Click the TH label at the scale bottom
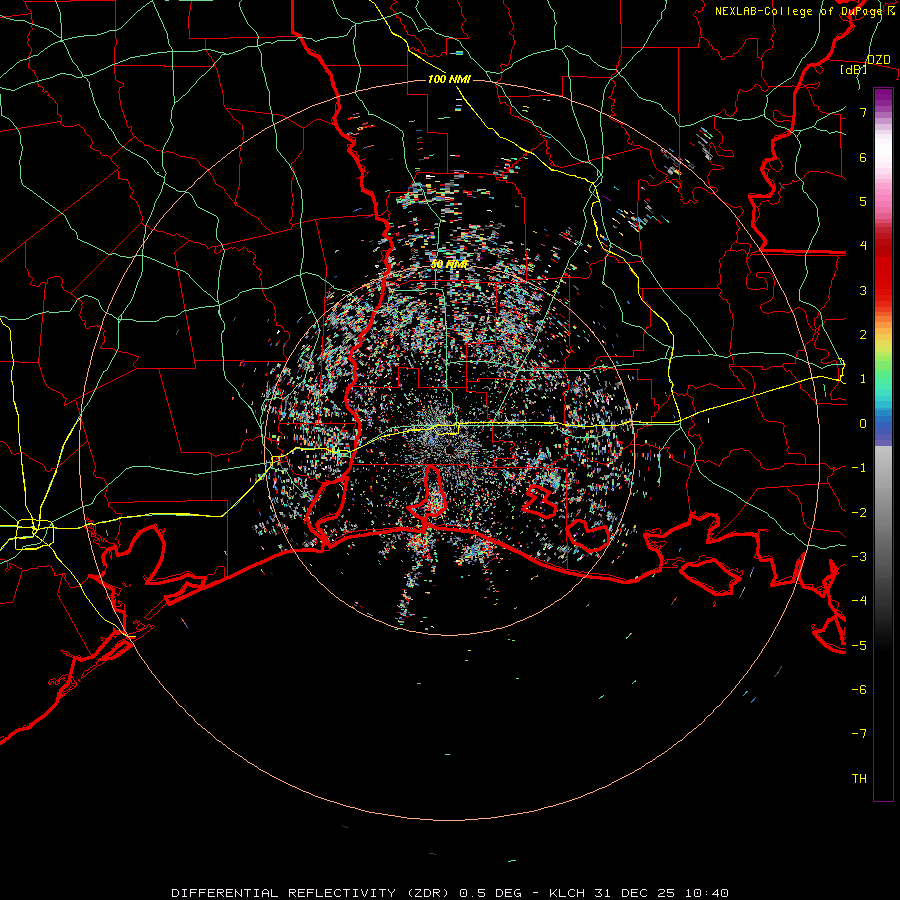This screenshot has height=900, width=900. click(859, 779)
